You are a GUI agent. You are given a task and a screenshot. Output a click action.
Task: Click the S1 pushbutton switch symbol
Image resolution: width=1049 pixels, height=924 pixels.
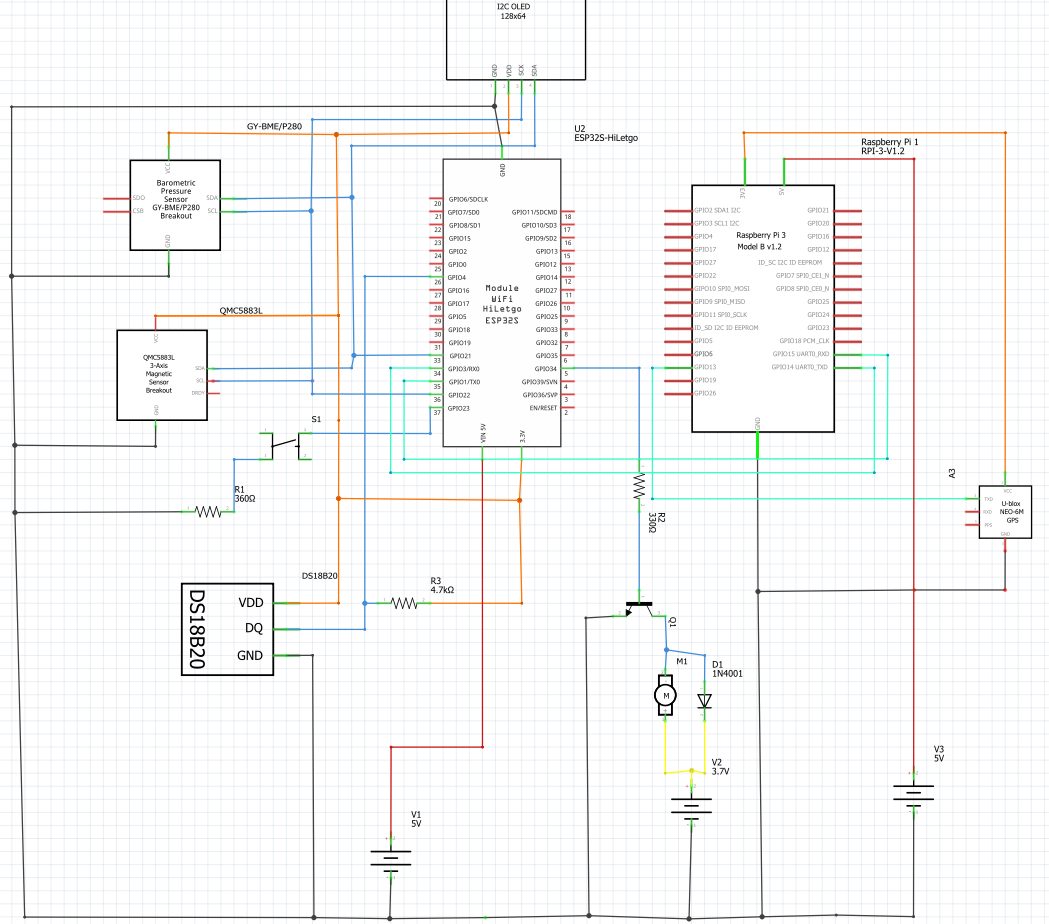click(285, 445)
